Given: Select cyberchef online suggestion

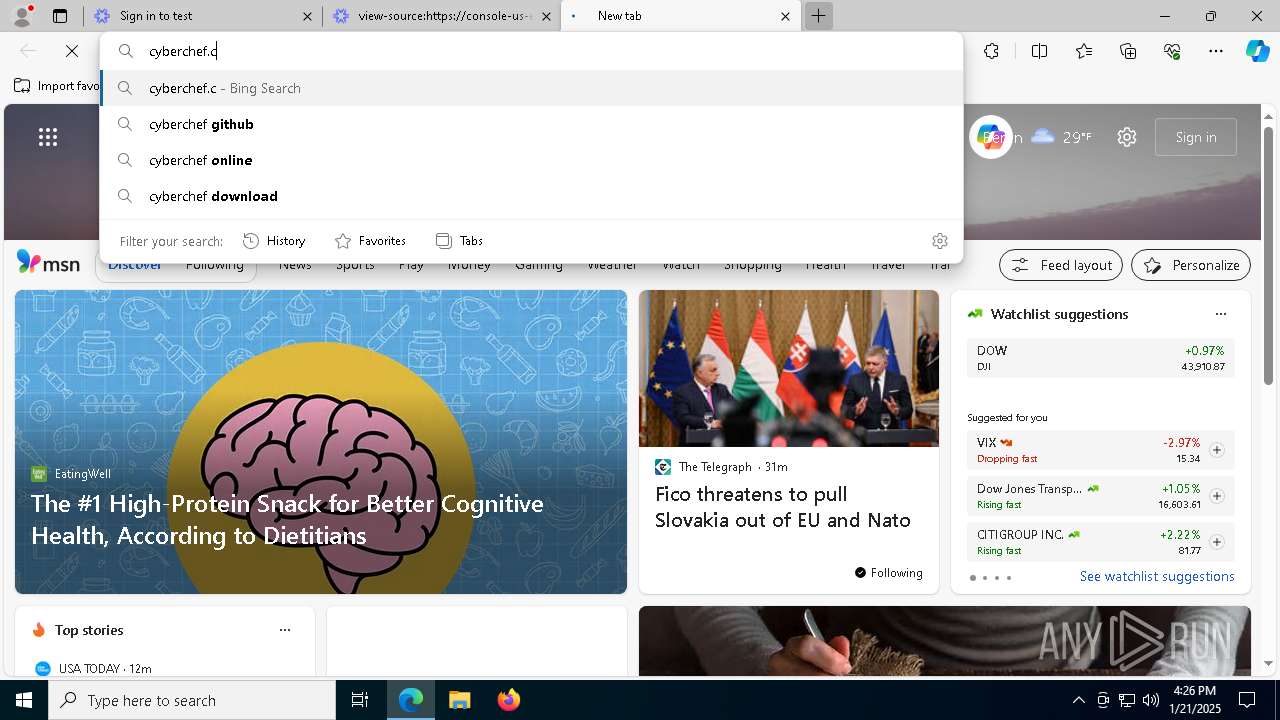Looking at the screenshot, I should click(531, 160).
